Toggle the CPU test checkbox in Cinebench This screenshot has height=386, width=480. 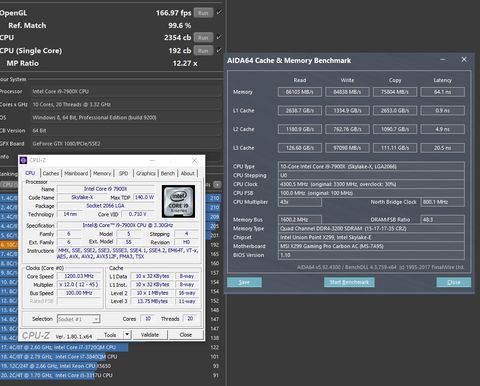point(219,37)
